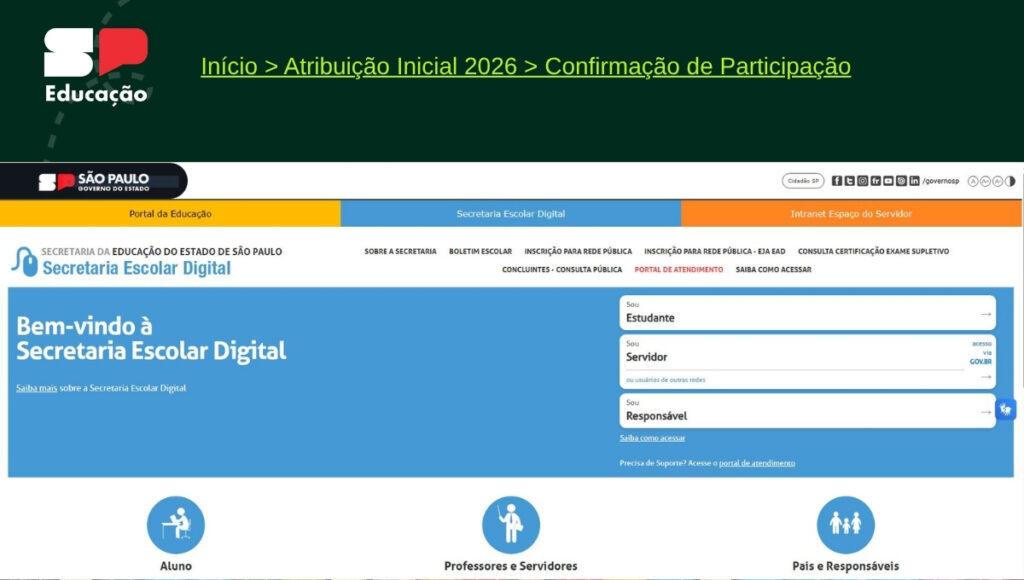Click the Flickr social icon
Image resolution: width=1024 pixels, height=580 pixels.
tap(875, 180)
